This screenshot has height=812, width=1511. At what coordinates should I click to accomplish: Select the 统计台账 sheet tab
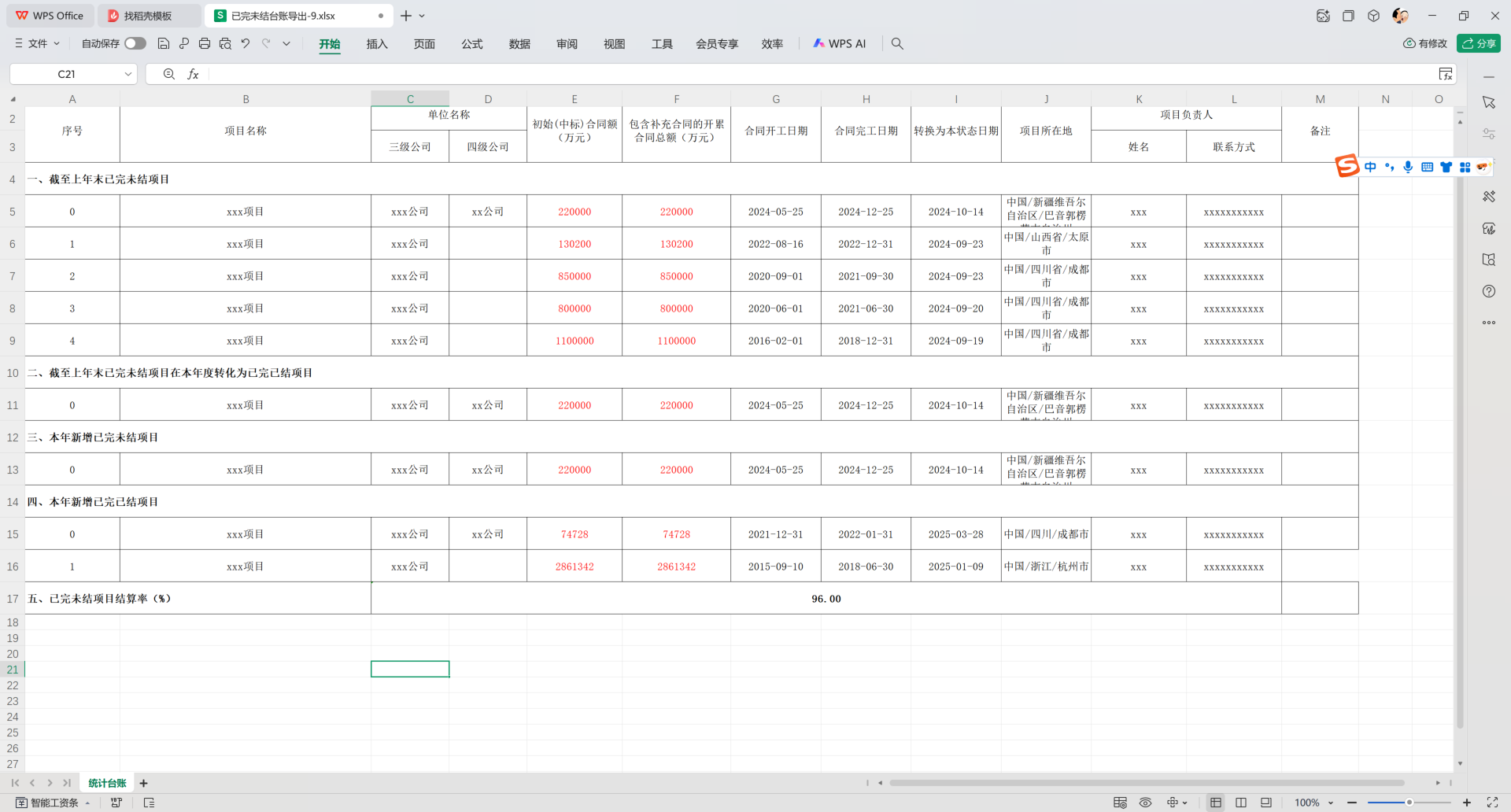click(x=107, y=783)
